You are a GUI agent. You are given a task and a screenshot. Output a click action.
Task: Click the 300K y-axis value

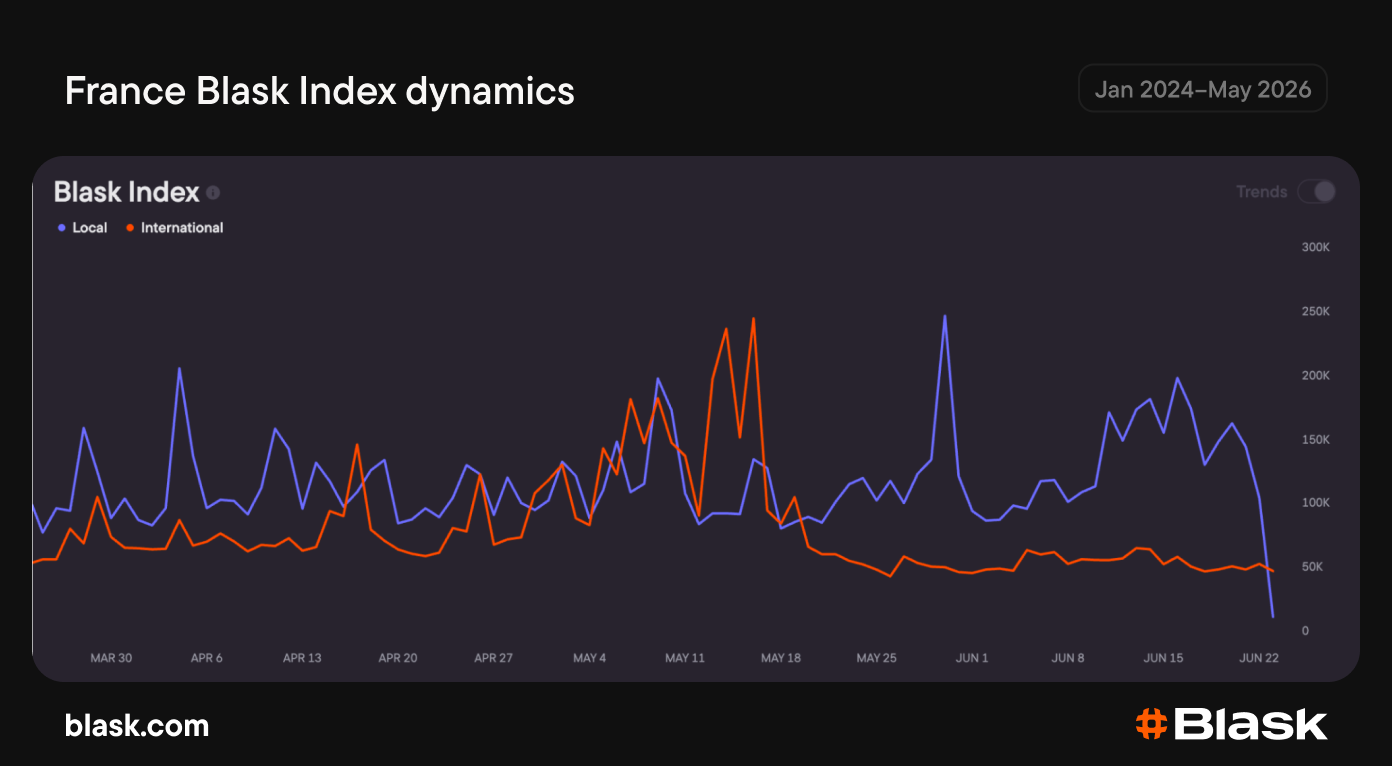(x=1315, y=247)
